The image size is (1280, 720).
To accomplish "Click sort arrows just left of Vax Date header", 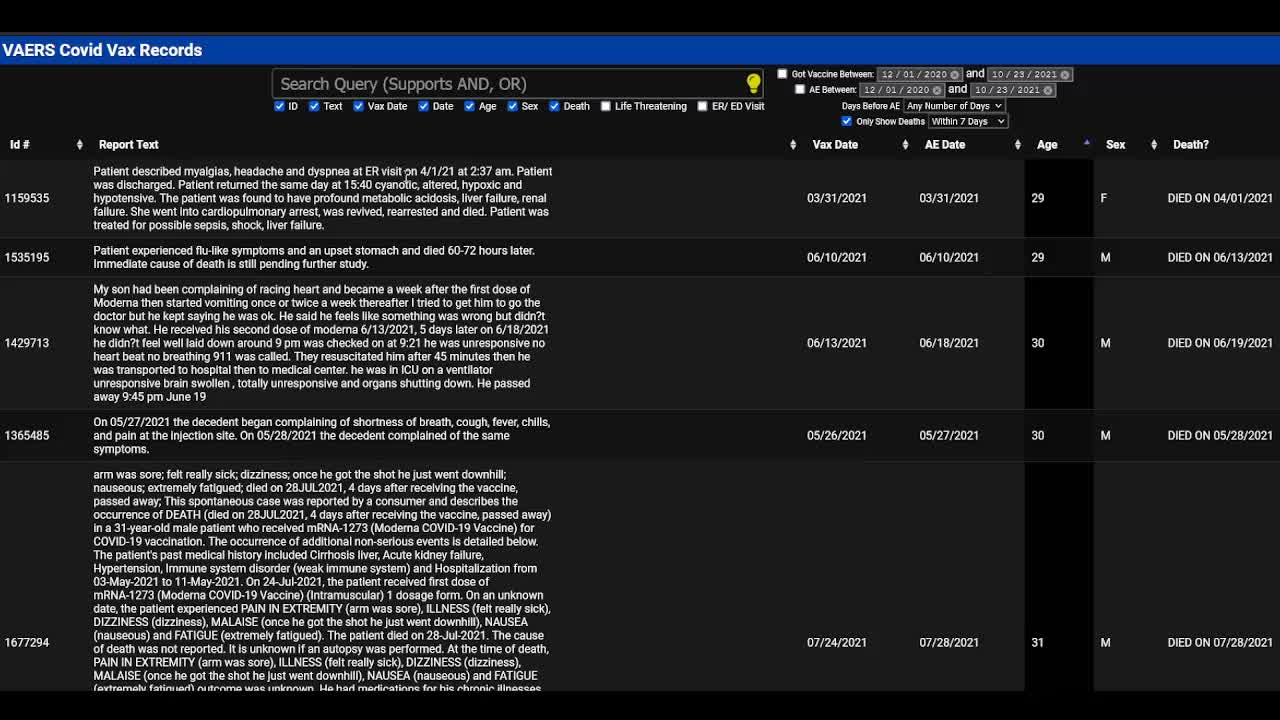I will (x=793, y=145).
